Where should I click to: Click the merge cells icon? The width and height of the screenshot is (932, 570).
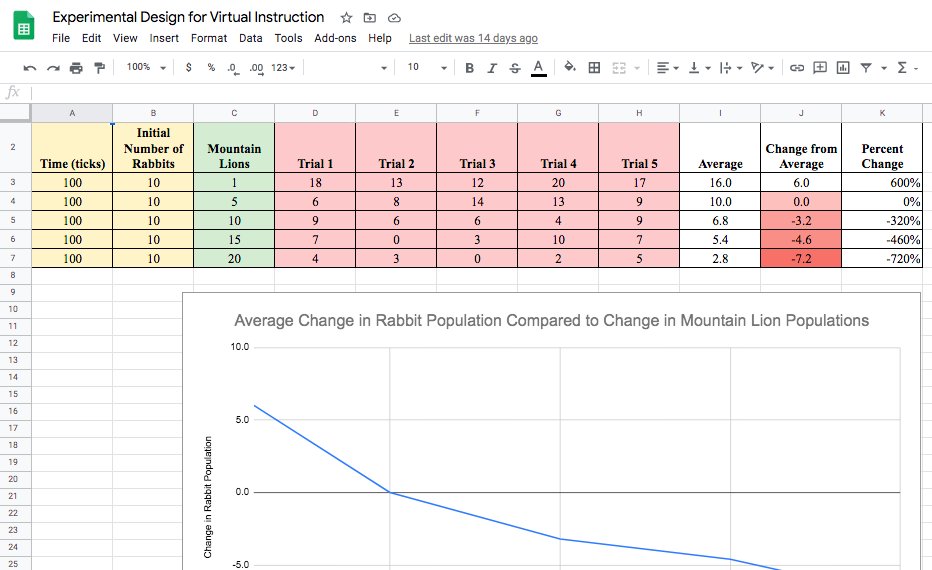click(x=619, y=68)
